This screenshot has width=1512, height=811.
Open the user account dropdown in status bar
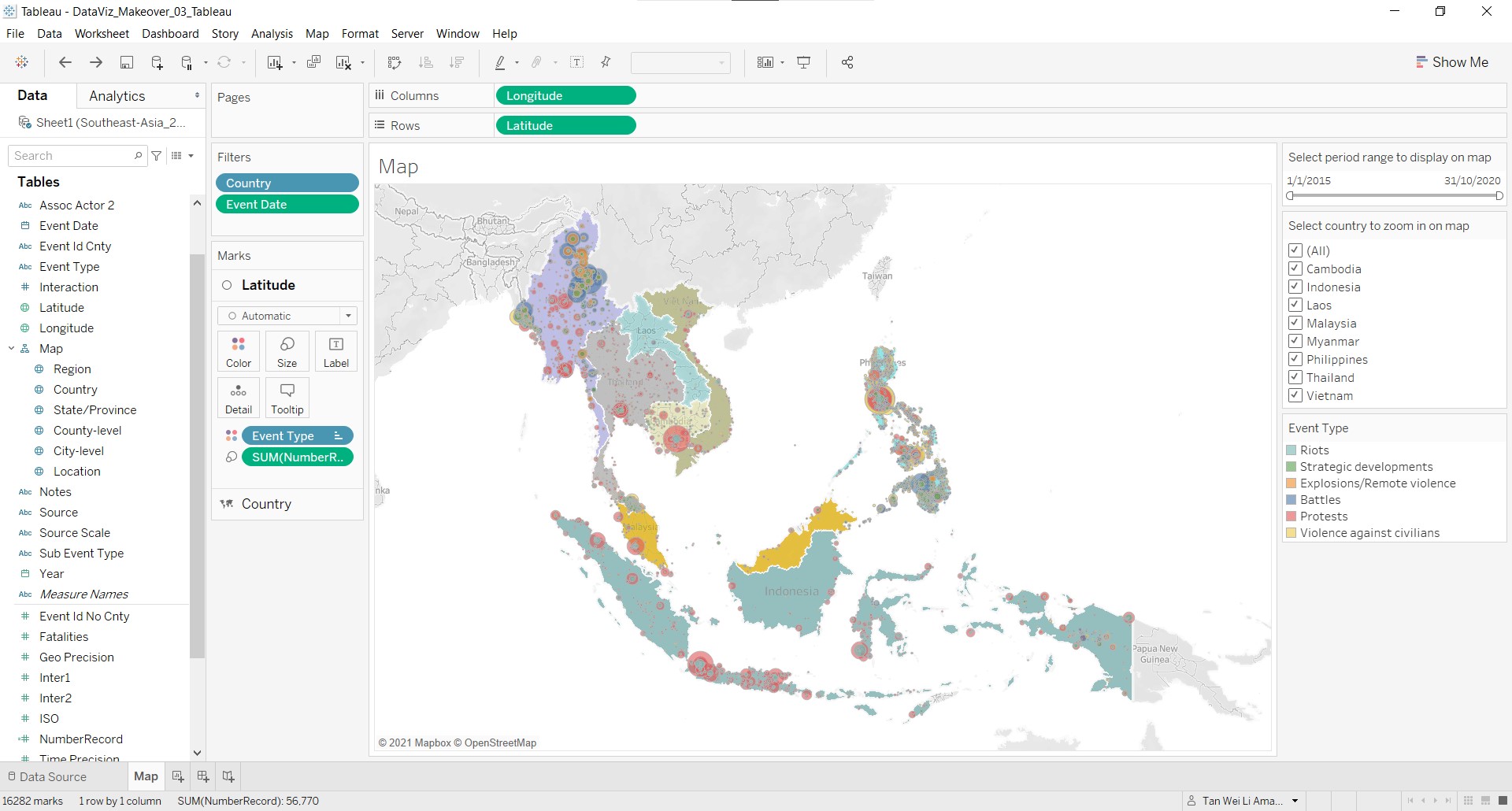(x=1295, y=801)
